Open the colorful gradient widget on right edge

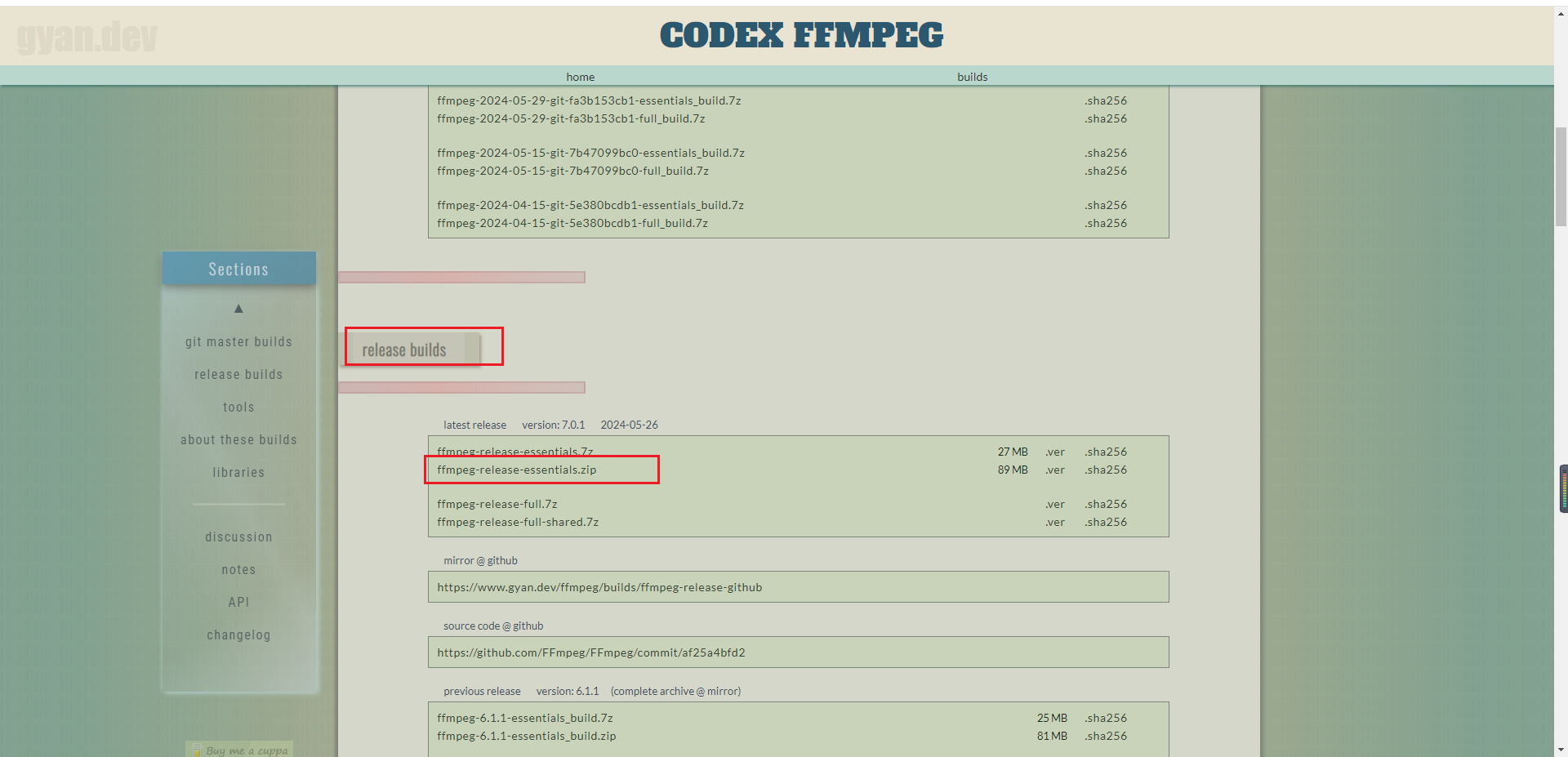[x=1562, y=488]
